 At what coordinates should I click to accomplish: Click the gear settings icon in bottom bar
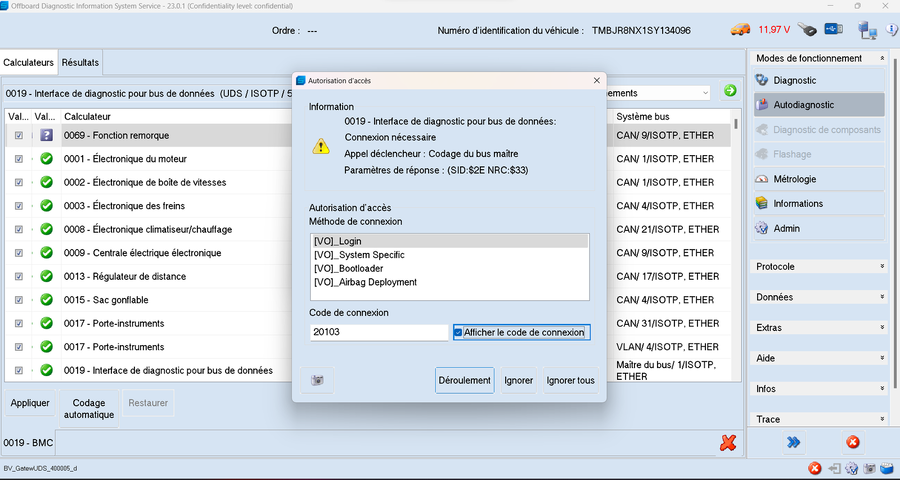tap(851, 468)
